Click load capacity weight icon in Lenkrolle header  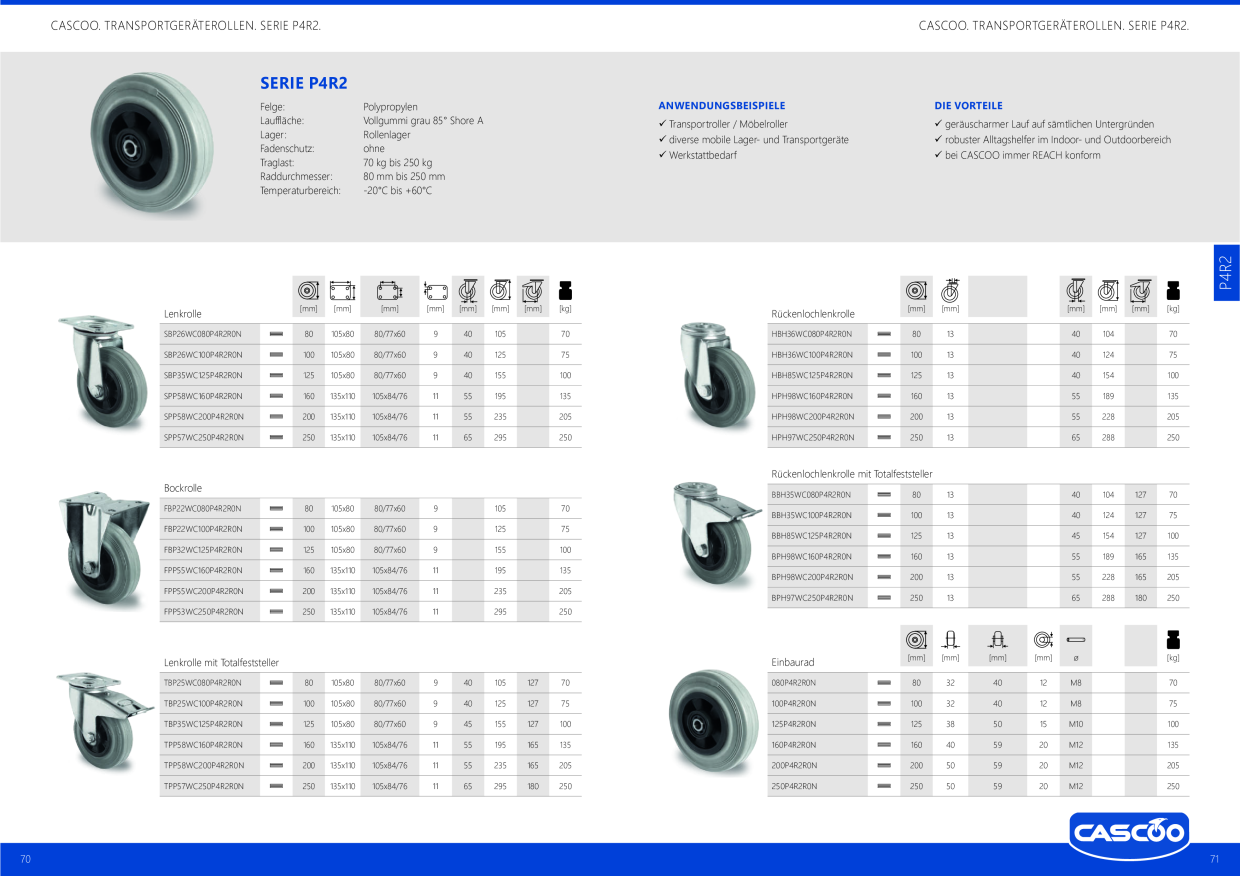pos(565,291)
